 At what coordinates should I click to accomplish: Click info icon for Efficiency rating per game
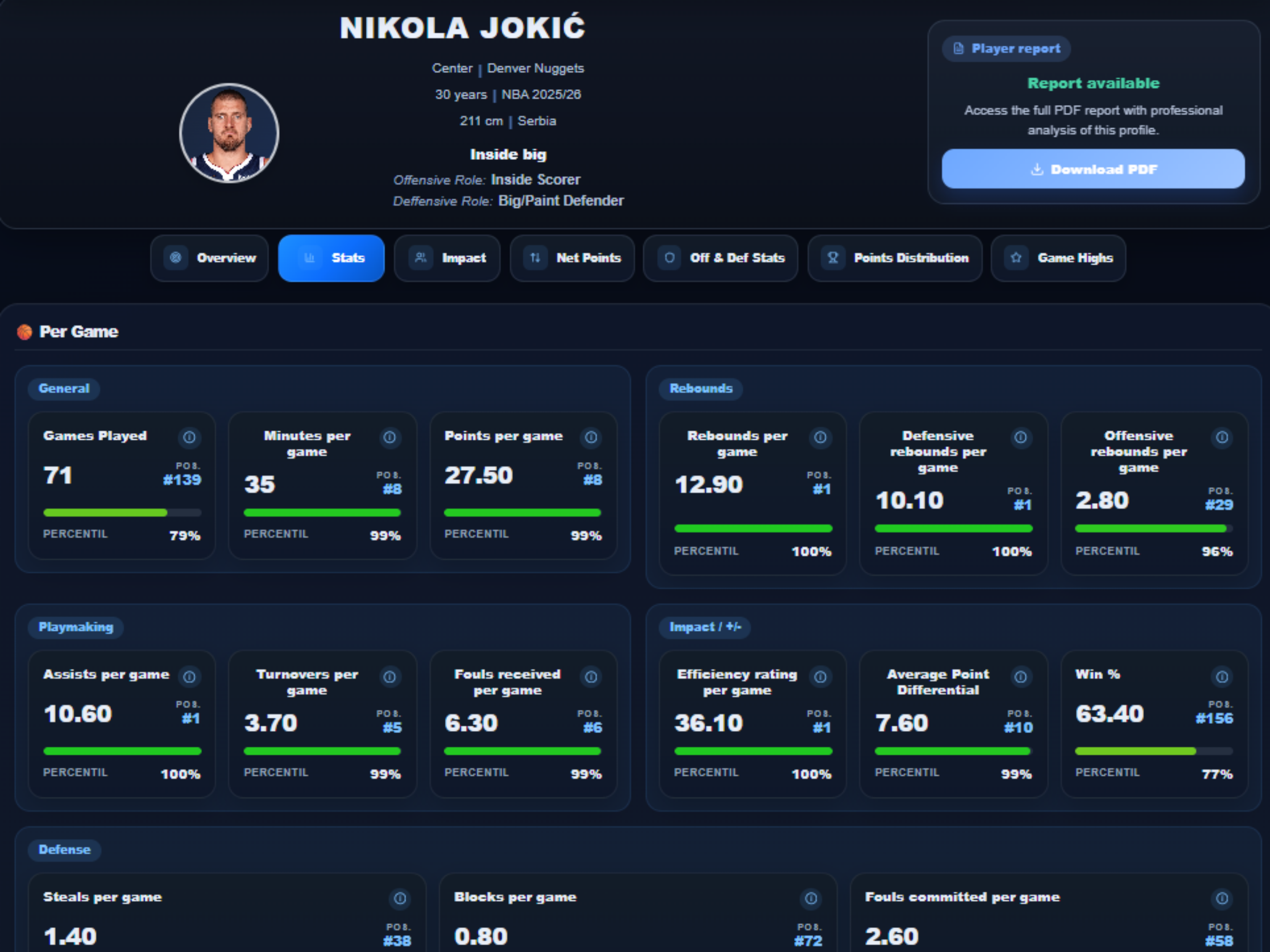coord(820,677)
